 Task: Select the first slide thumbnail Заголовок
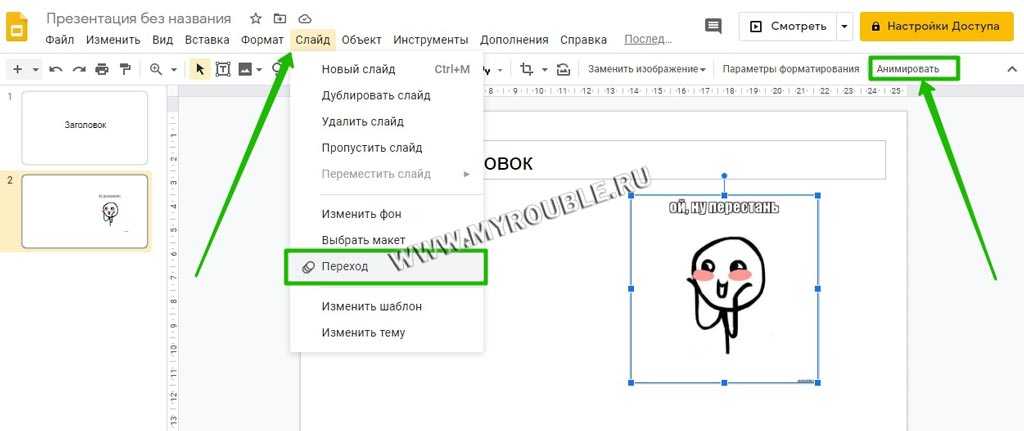84,127
